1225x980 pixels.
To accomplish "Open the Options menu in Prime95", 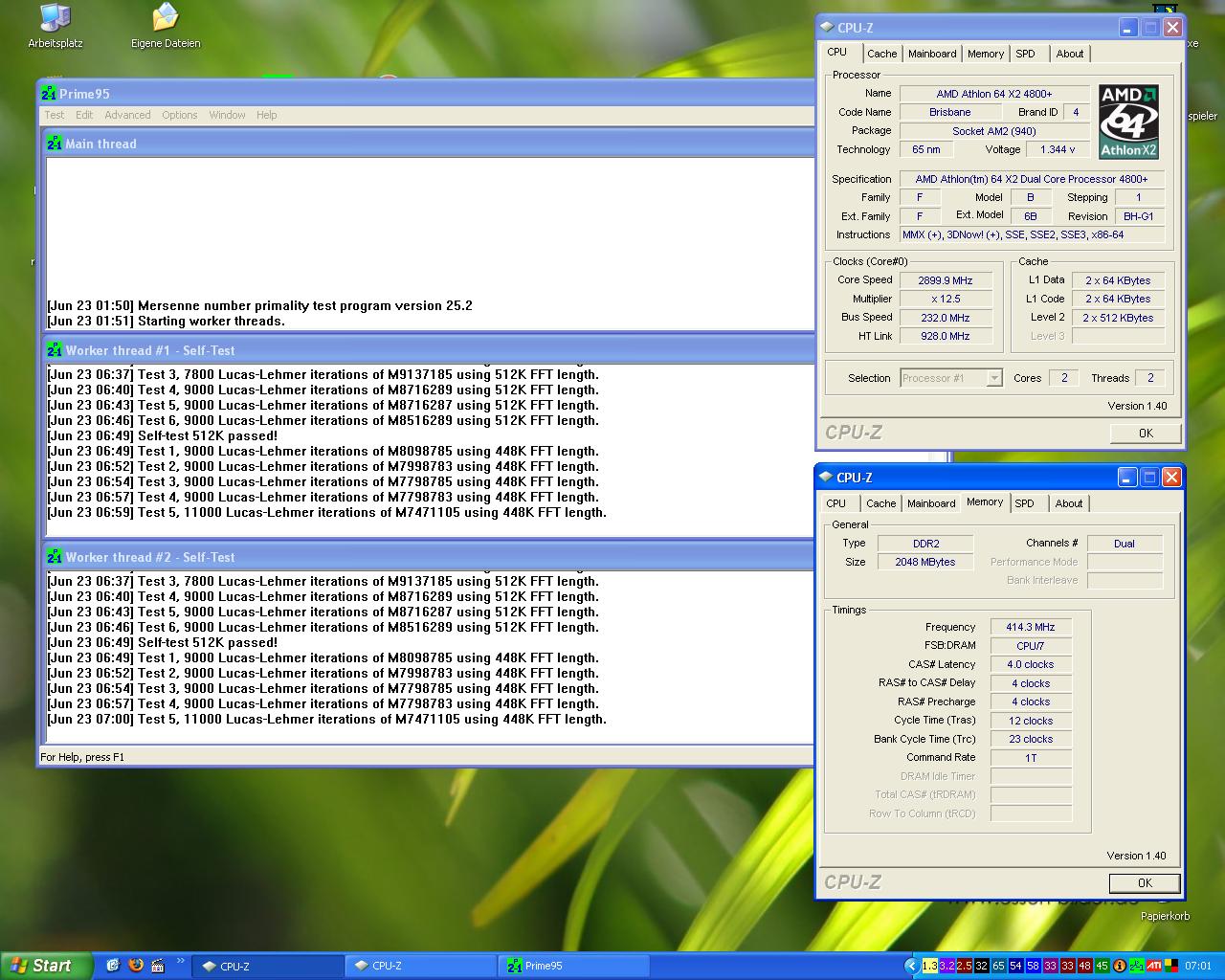I will [x=179, y=115].
